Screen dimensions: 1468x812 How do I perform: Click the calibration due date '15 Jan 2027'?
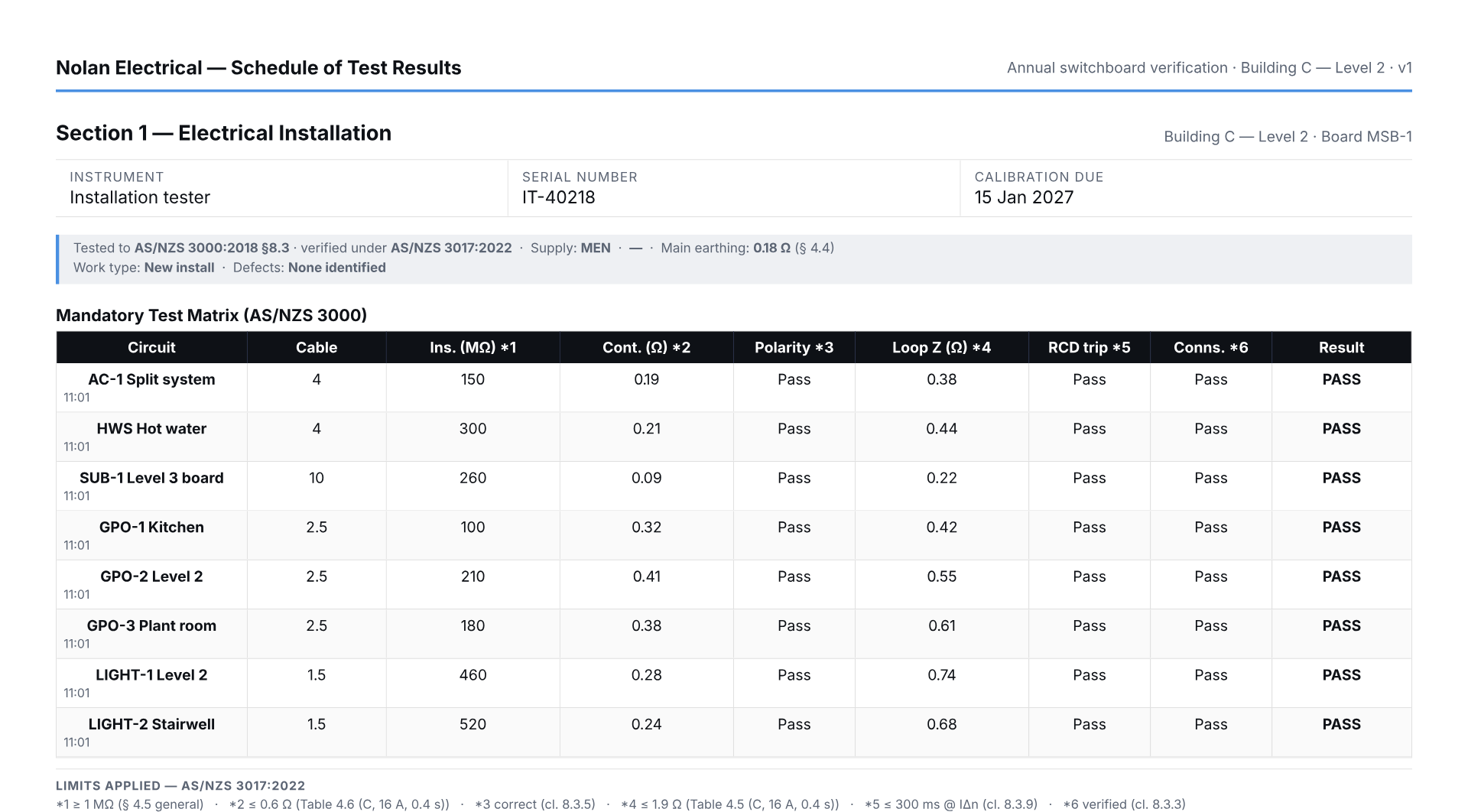click(1024, 197)
